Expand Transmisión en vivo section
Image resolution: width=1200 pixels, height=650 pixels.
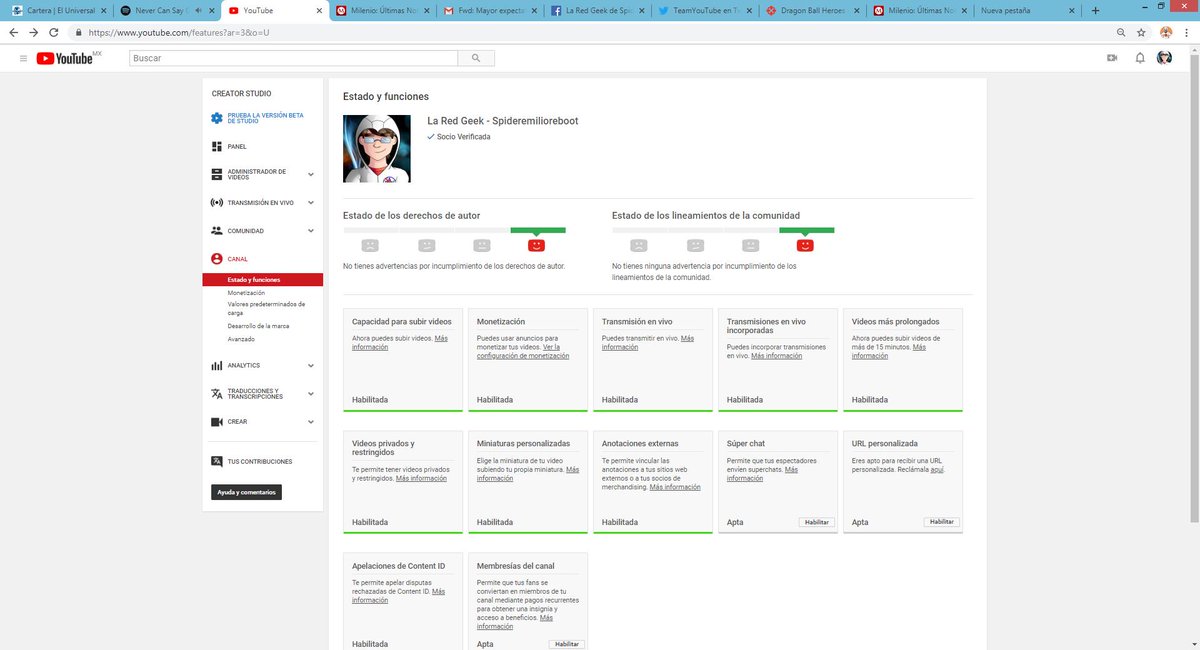click(311, 202)
